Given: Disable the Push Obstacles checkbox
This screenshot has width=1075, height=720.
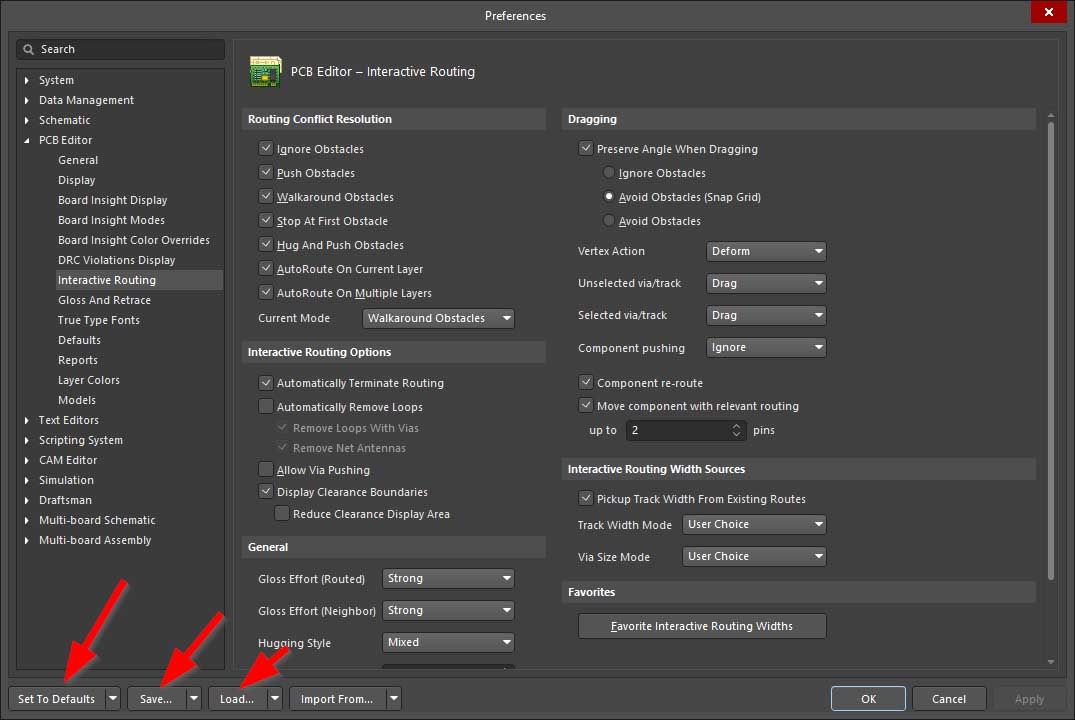Looking at the screenshot, I should [266, 173].
